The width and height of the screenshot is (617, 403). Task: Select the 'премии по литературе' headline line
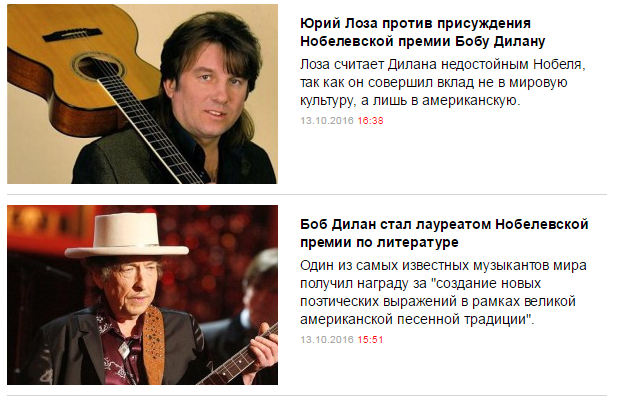coord(379,242)
